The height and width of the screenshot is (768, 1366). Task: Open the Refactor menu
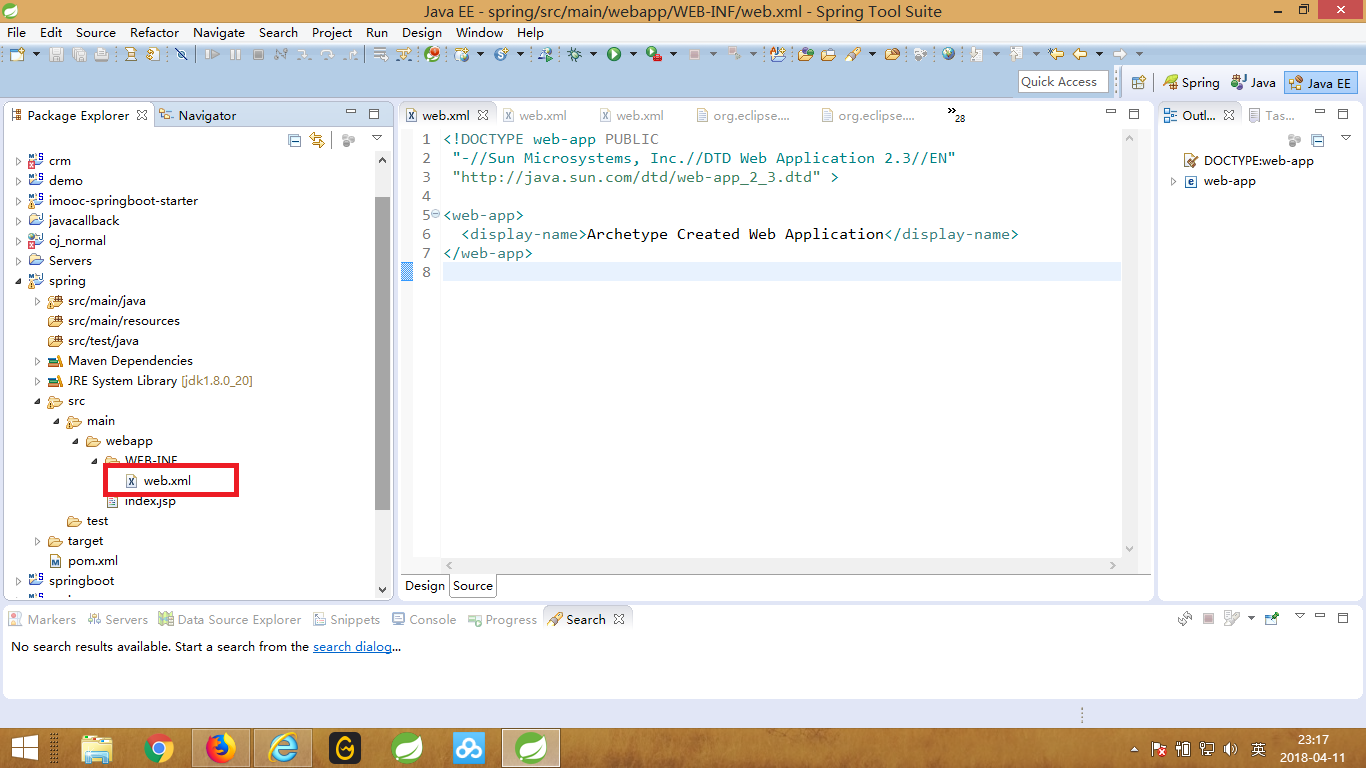[x=154, y=32]
